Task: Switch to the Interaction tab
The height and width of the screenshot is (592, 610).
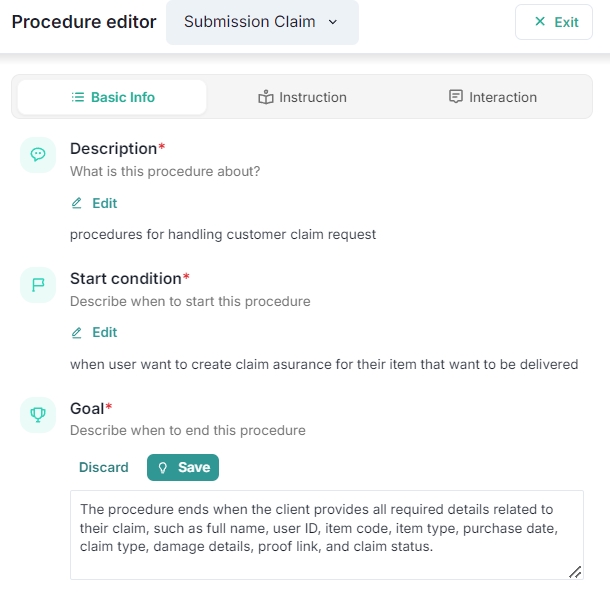Action: click(493, 97)
